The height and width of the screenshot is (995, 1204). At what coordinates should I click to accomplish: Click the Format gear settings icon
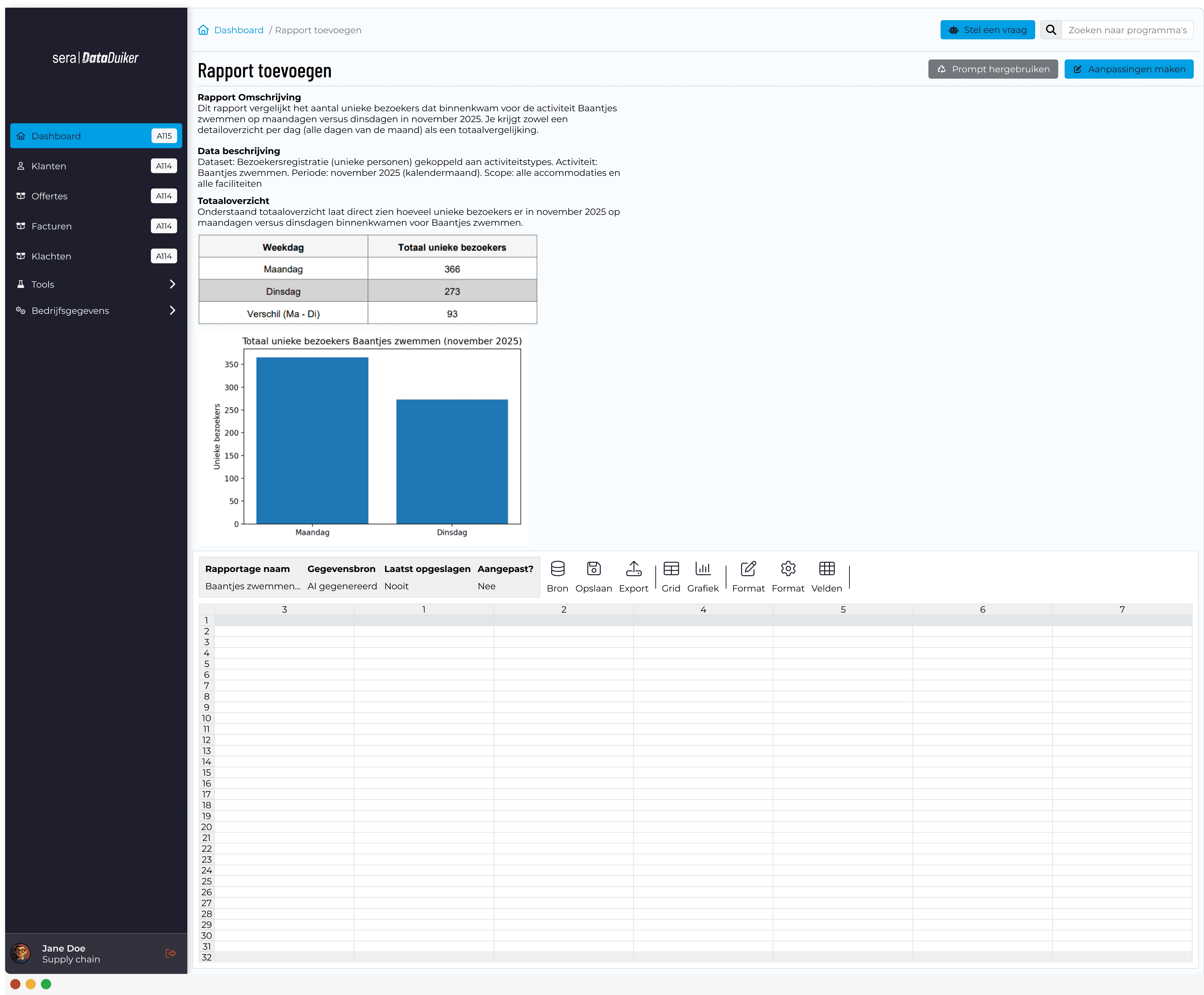point(788,568)
